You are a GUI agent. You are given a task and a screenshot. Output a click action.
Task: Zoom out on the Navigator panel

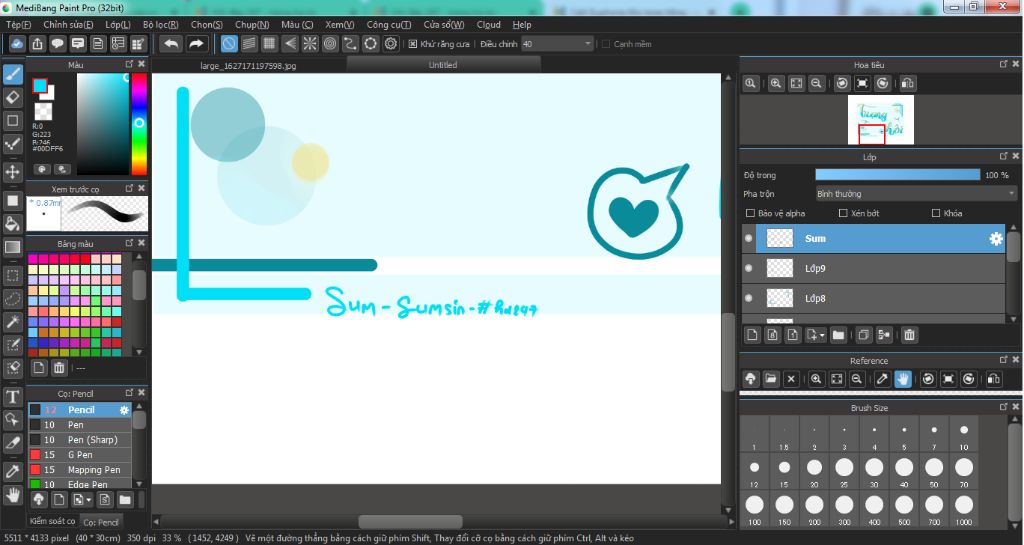point(816,84)
